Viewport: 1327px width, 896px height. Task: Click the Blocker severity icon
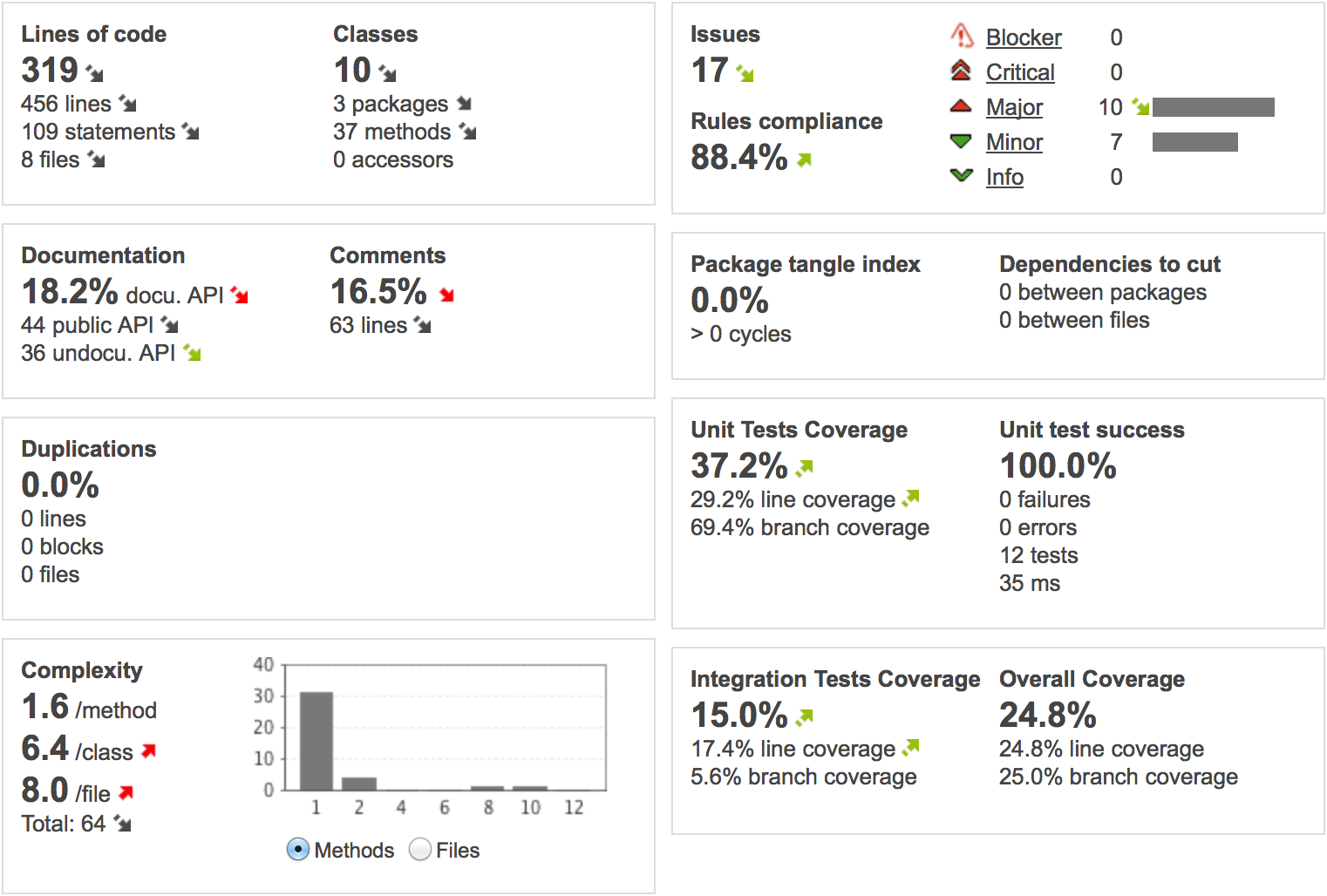[961, 36]
